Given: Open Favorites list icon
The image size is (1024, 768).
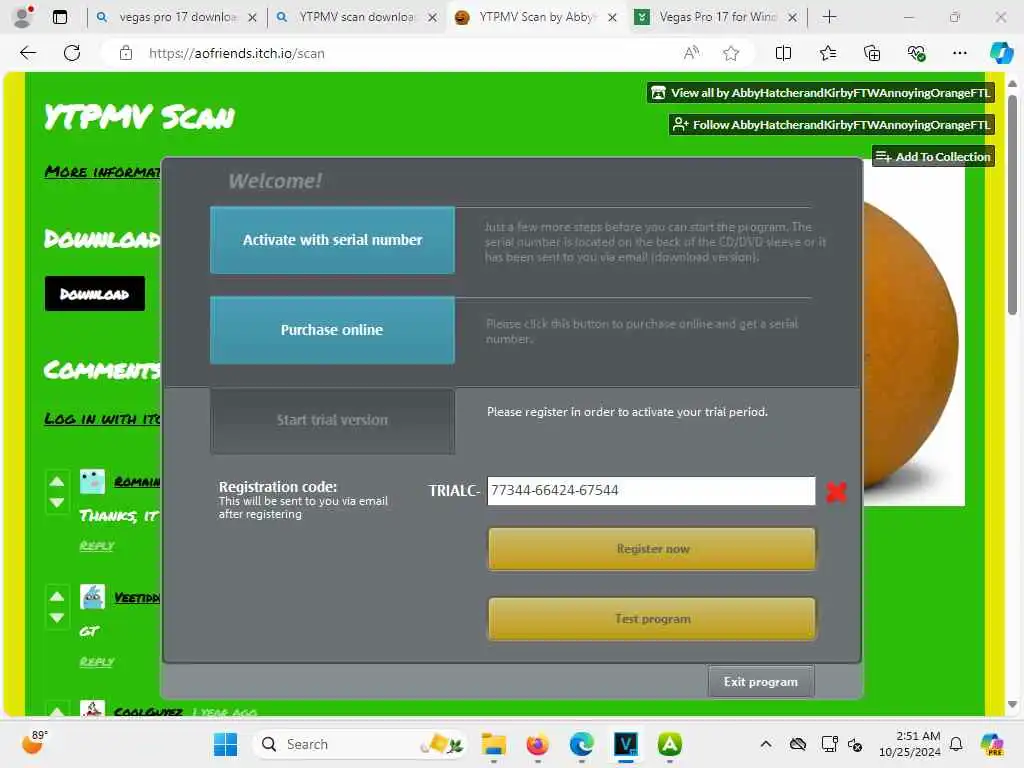Looking at the screenshot, I should coord(827,53).
